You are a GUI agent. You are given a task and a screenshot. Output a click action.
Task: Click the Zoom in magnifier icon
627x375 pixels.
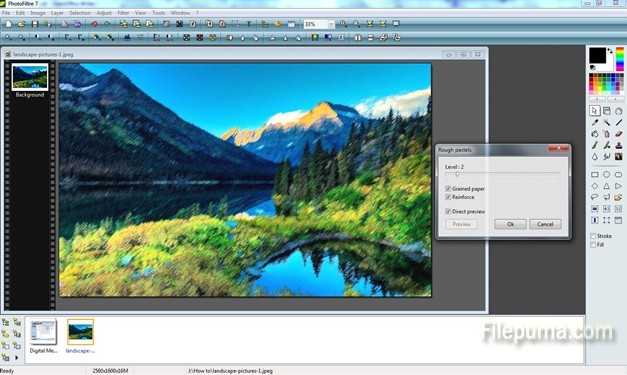click(343, 24)
